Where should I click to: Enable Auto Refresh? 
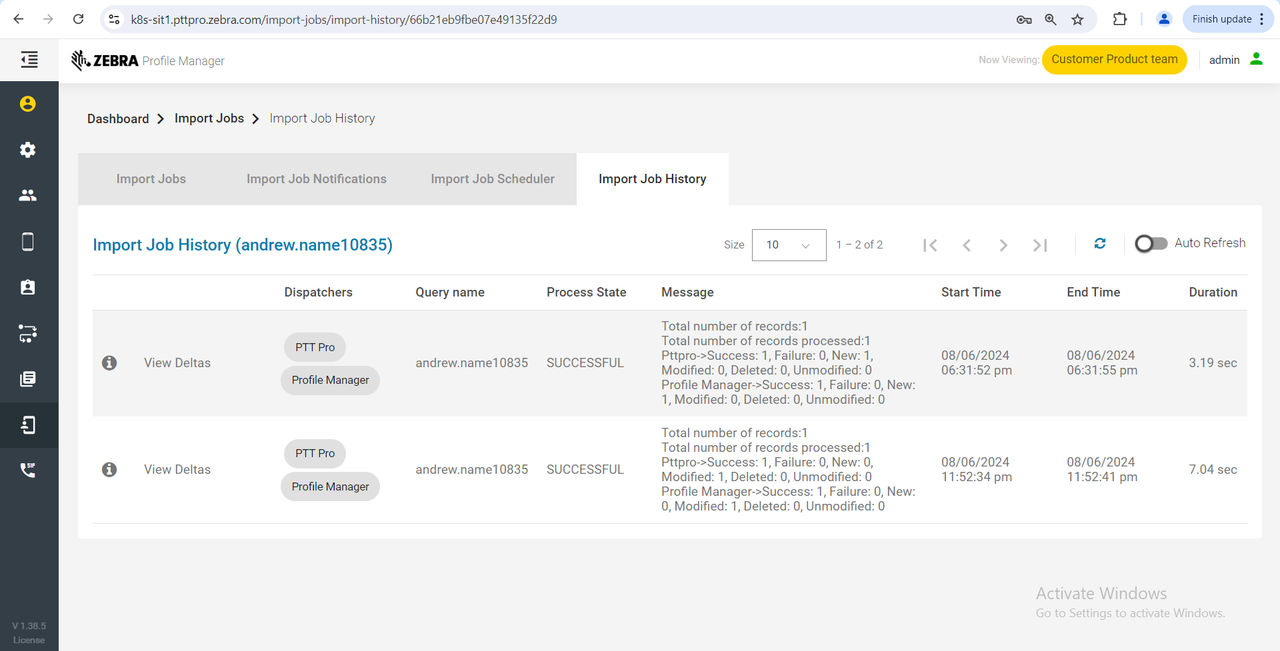click(1150, 243)
